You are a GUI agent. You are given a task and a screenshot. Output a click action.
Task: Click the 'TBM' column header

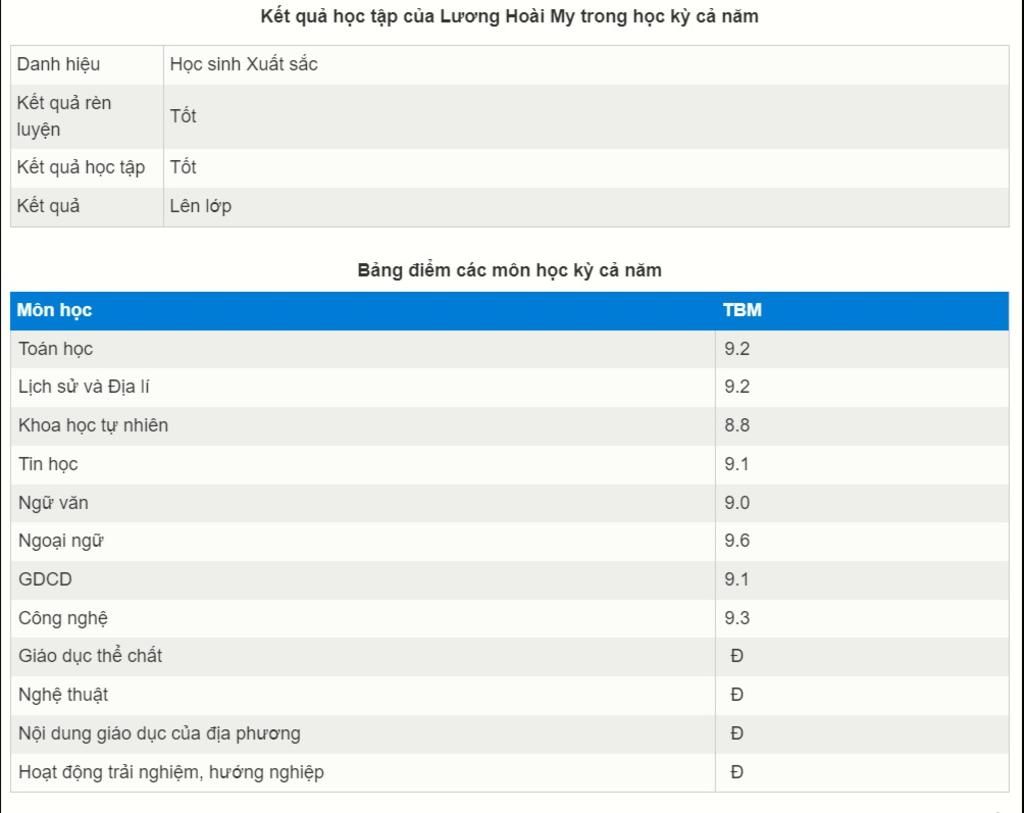(742, 310)
